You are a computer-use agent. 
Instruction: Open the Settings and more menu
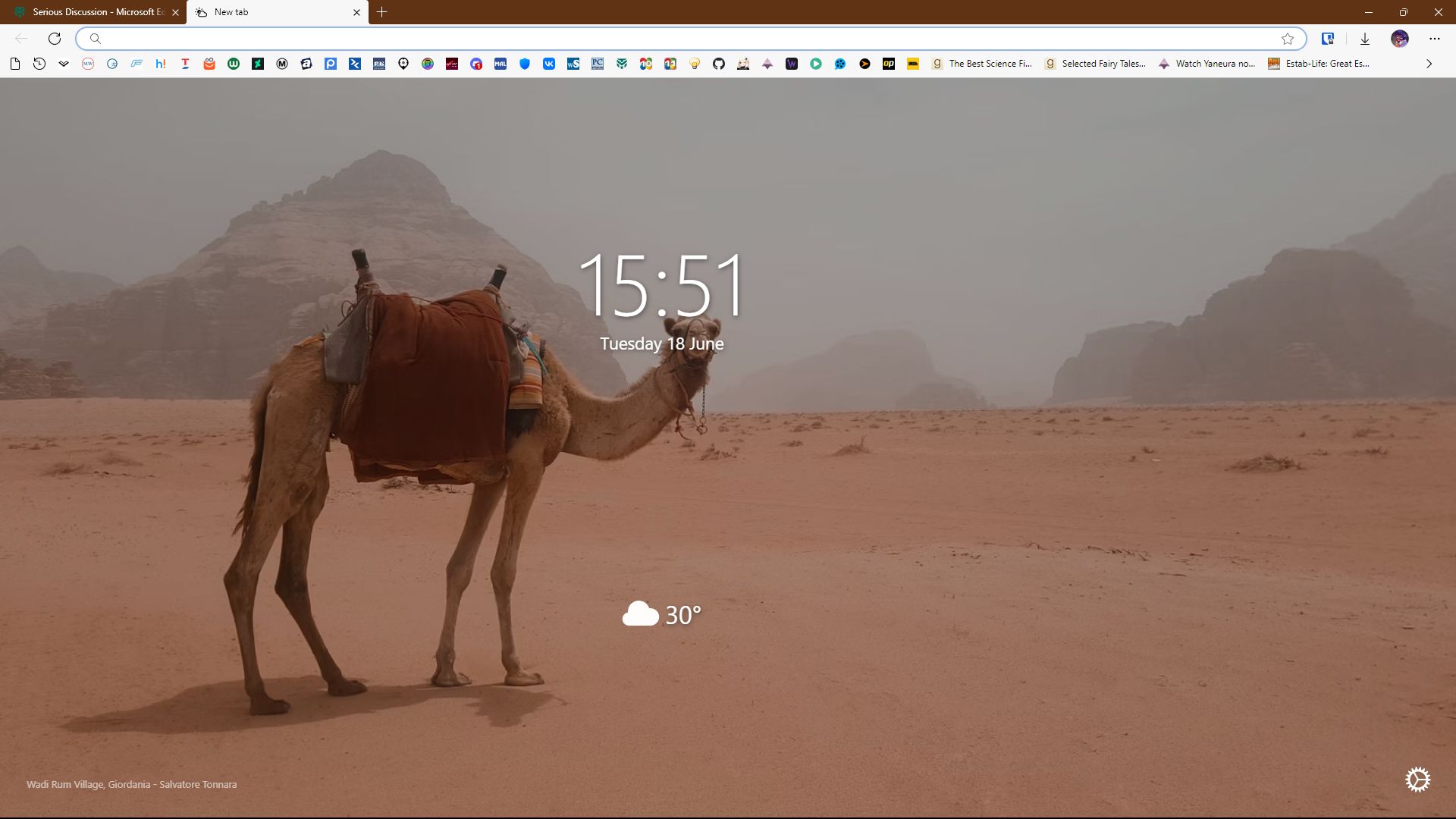(x=1434, y=39)
